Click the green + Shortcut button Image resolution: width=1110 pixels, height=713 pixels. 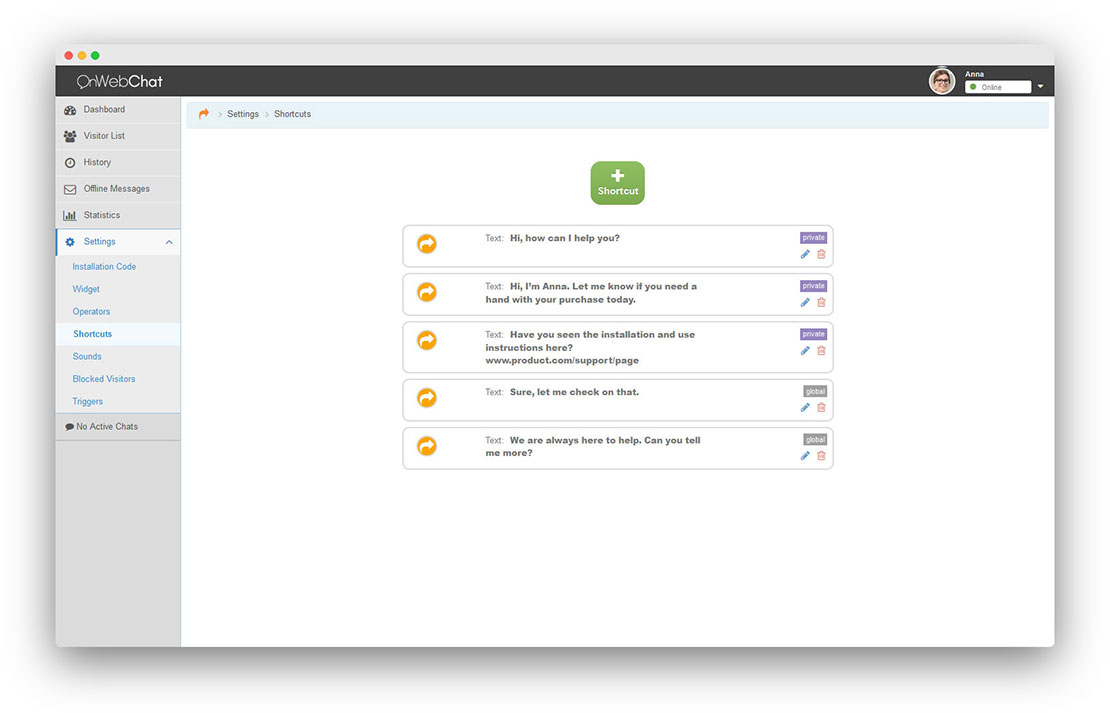(x=617, y=182)
